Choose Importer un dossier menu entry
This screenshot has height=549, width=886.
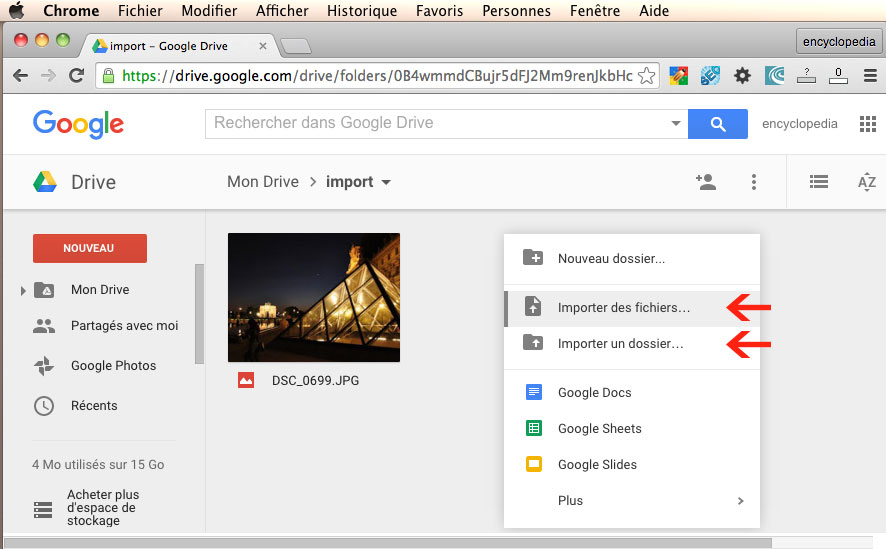coord(620,344)
